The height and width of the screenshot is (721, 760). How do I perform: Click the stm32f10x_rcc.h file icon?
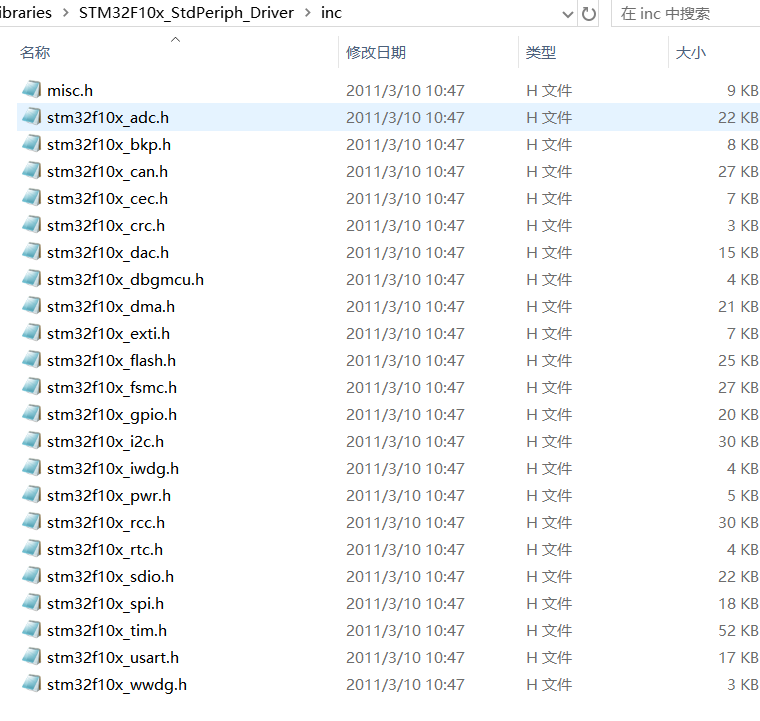[32, 522]
